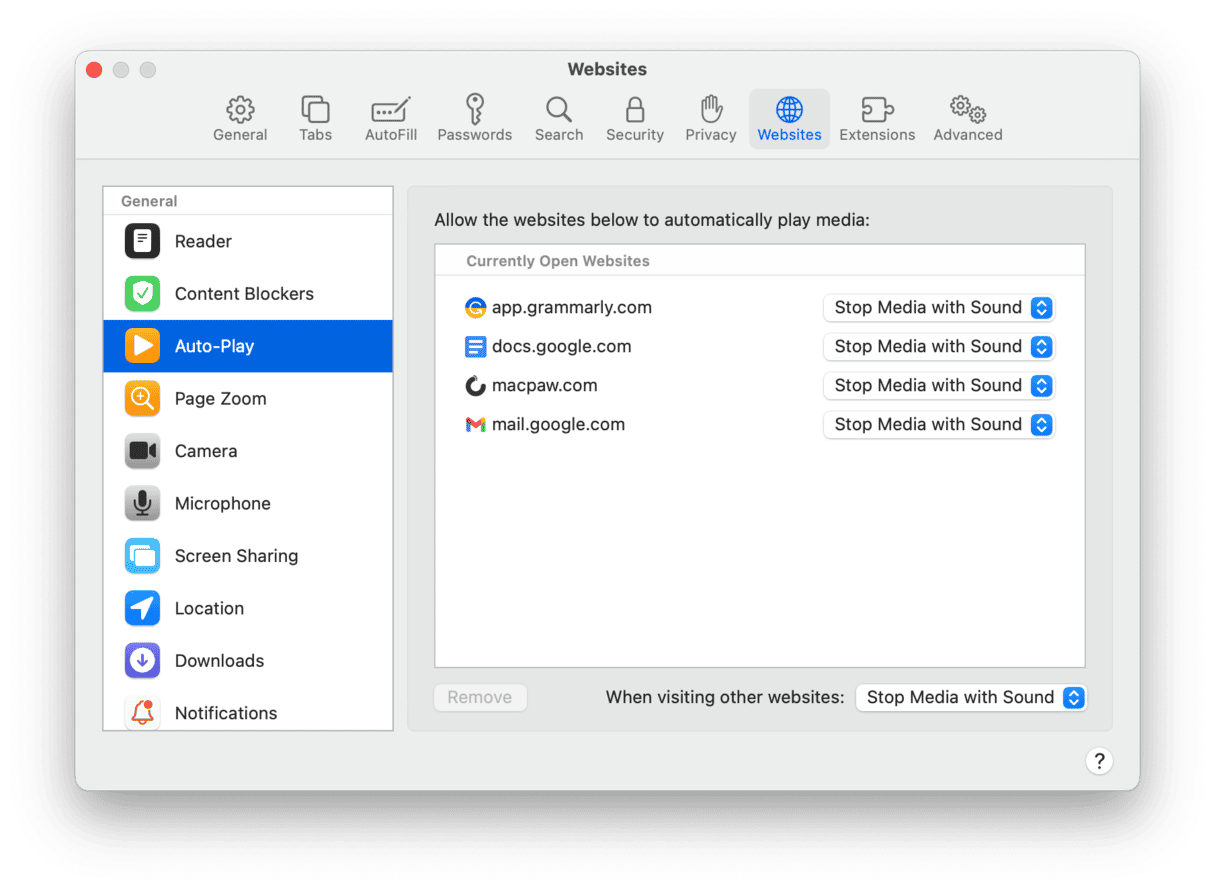This screenshot has height=890, width=1215.
Task: Switch to the Security label
Action: [635, 135]
